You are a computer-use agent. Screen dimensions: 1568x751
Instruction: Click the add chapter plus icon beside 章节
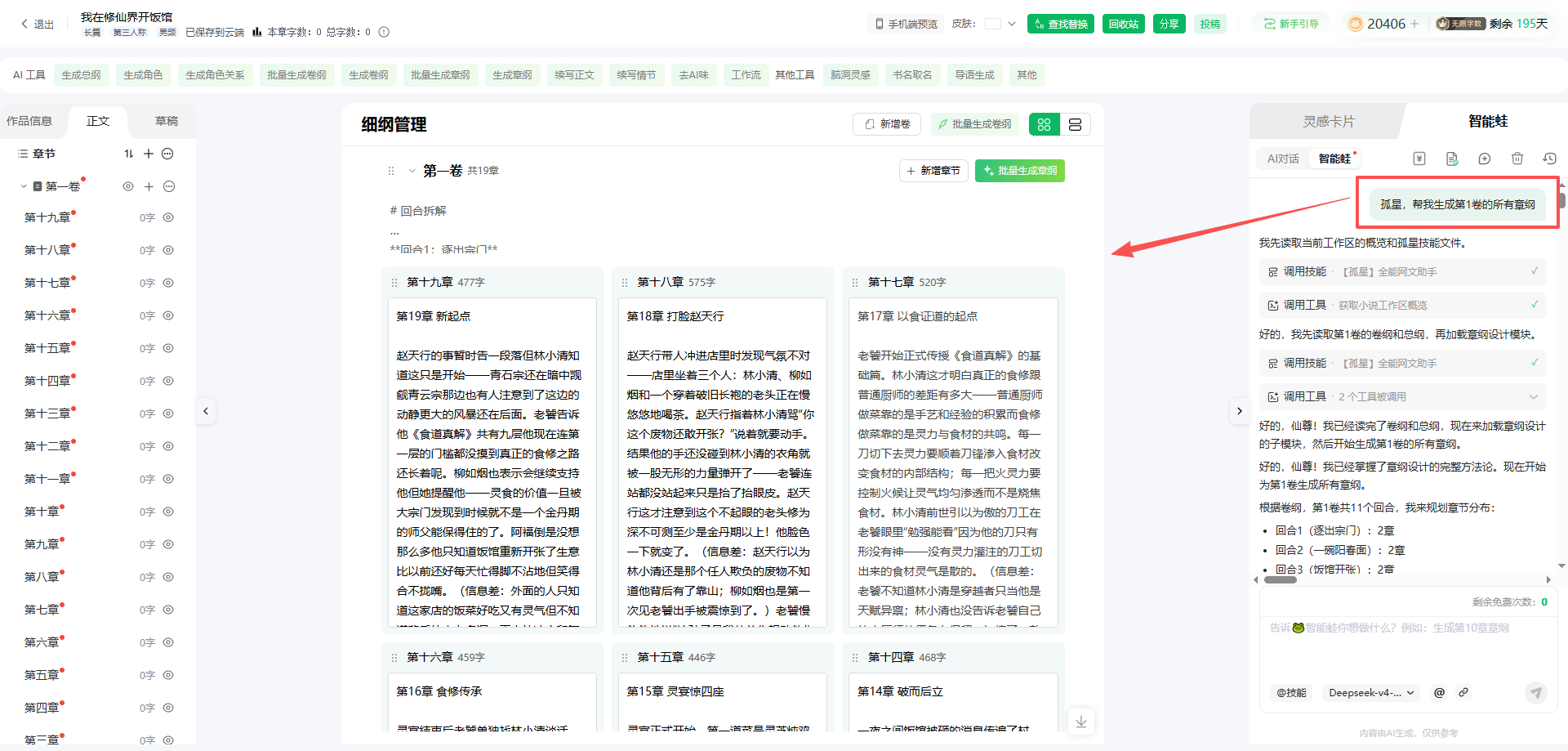click(149, 154)
